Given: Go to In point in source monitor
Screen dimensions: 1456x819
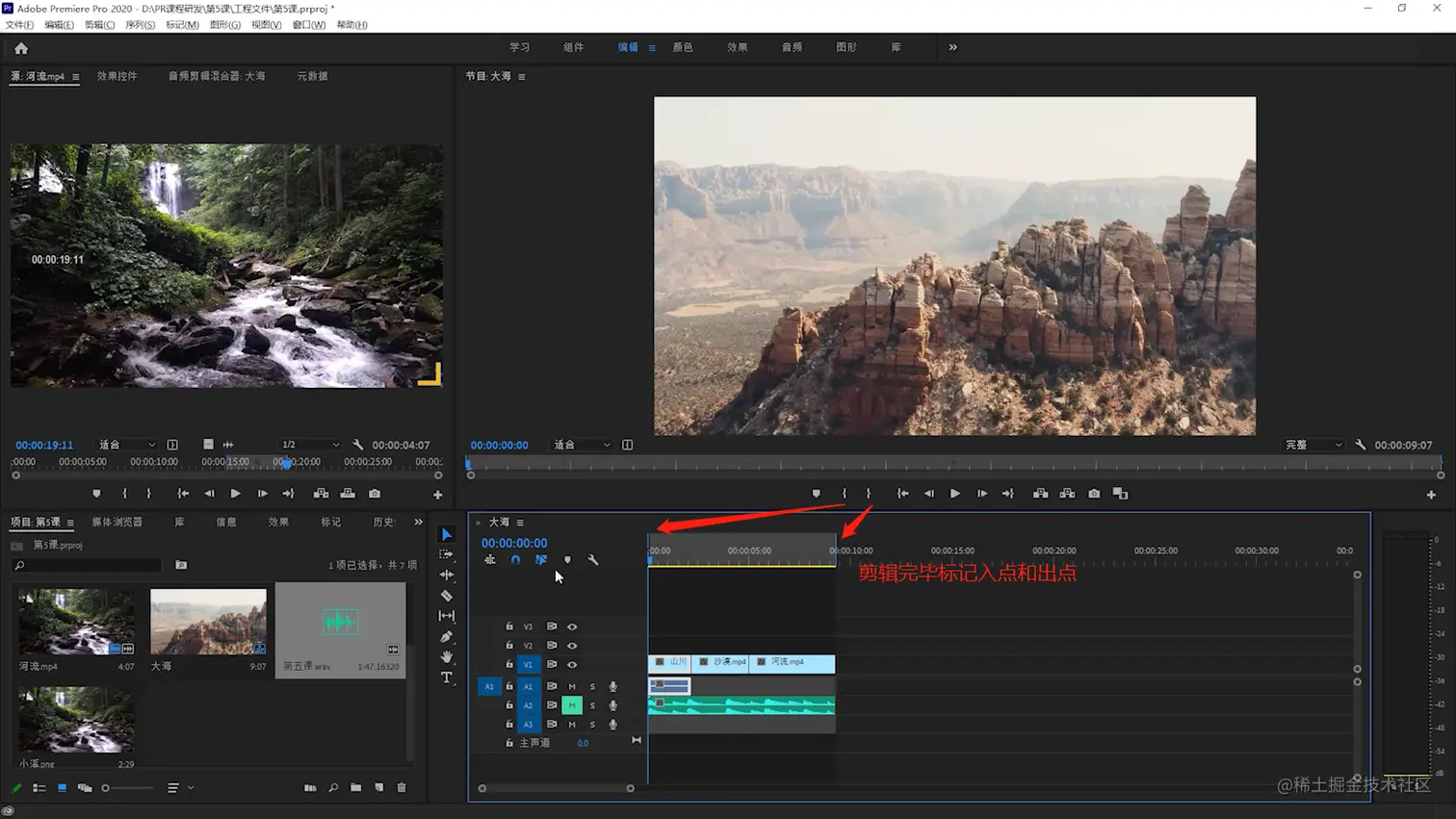Looking at the screenshot, I should pos(183,494).
